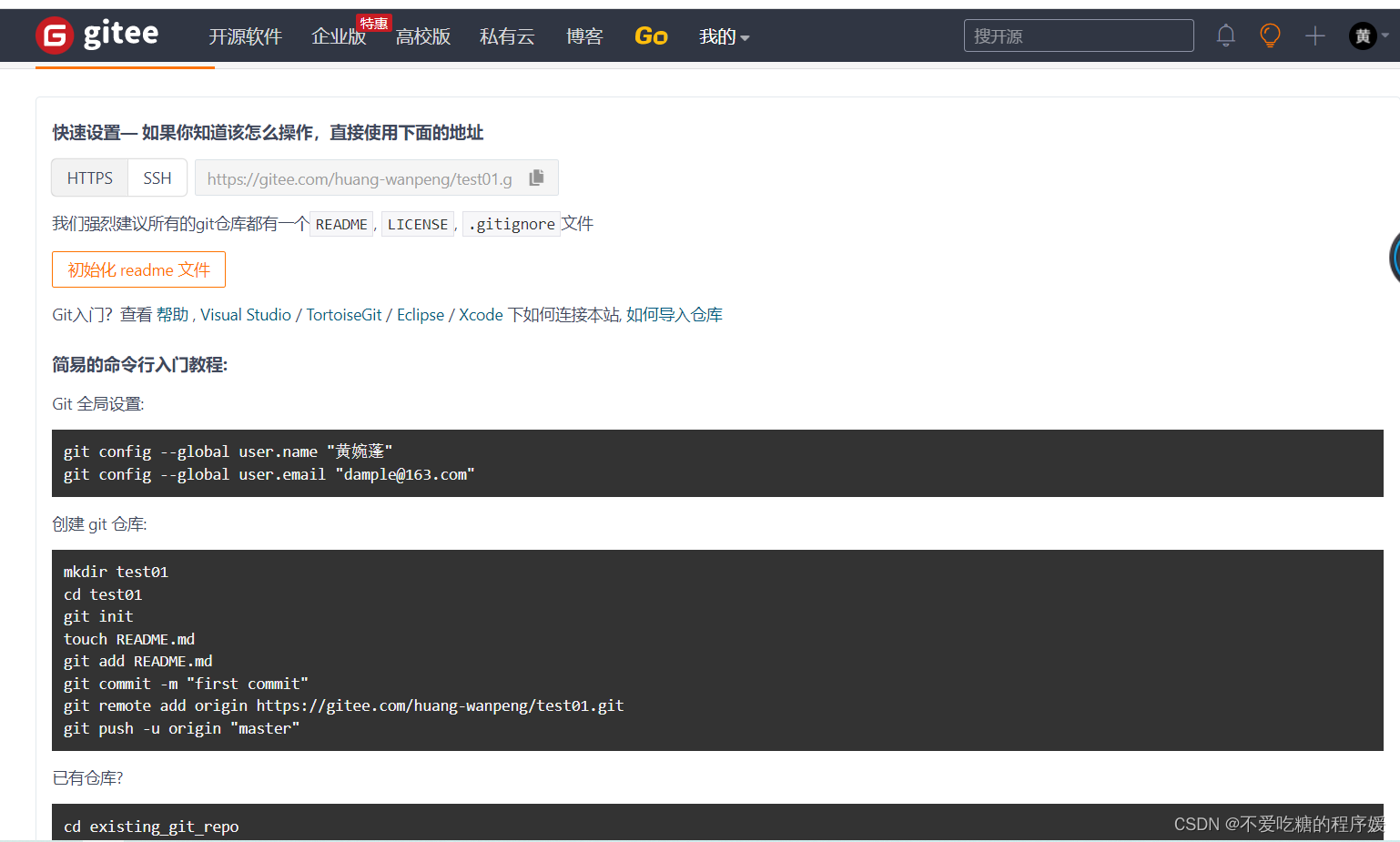The height and width of the screenshot is (842, 1400).
Task: Click the touch README.md command line
Action: [129, 639]
